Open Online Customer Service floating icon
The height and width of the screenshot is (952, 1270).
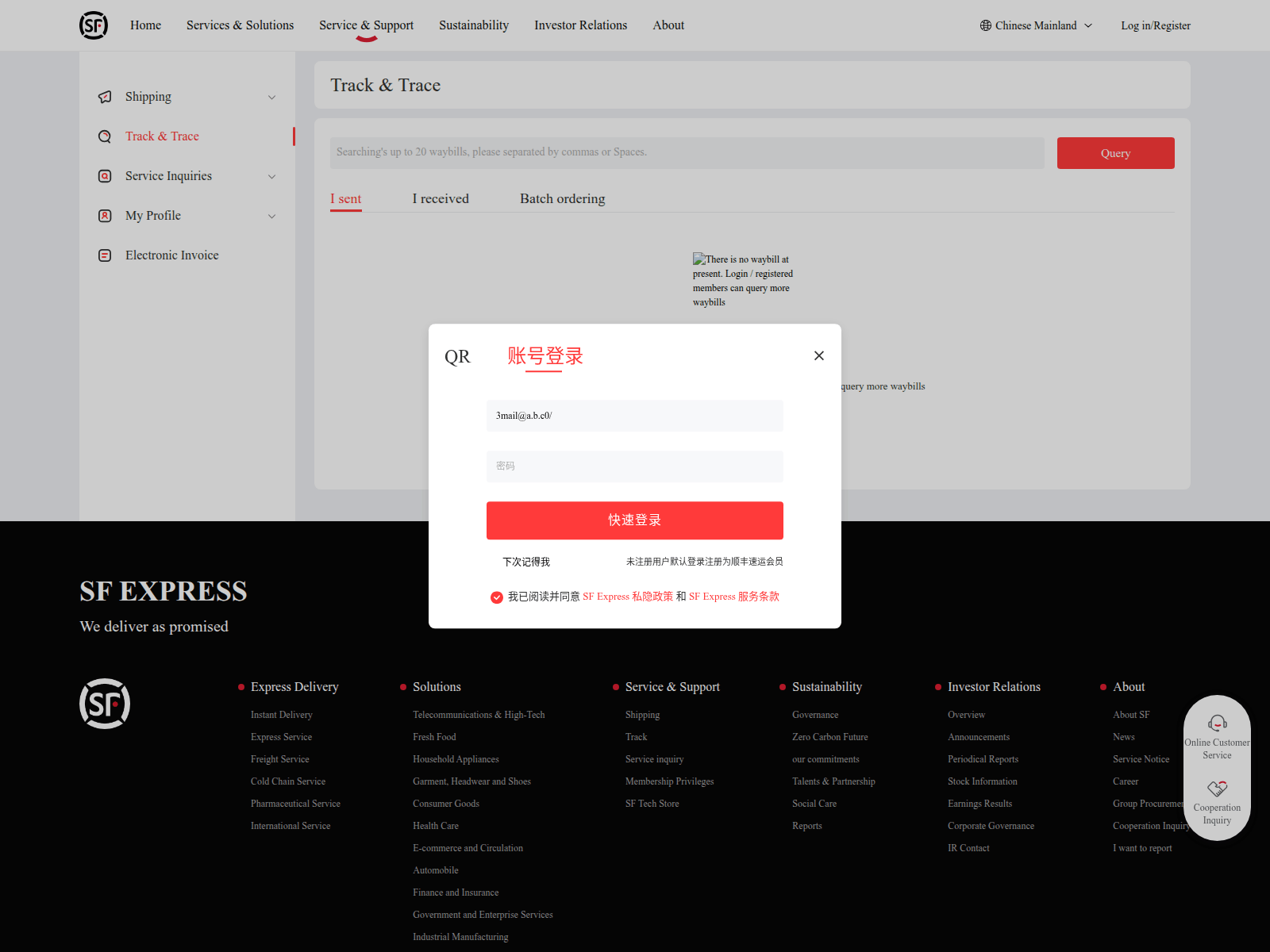tap(1217, 724)
